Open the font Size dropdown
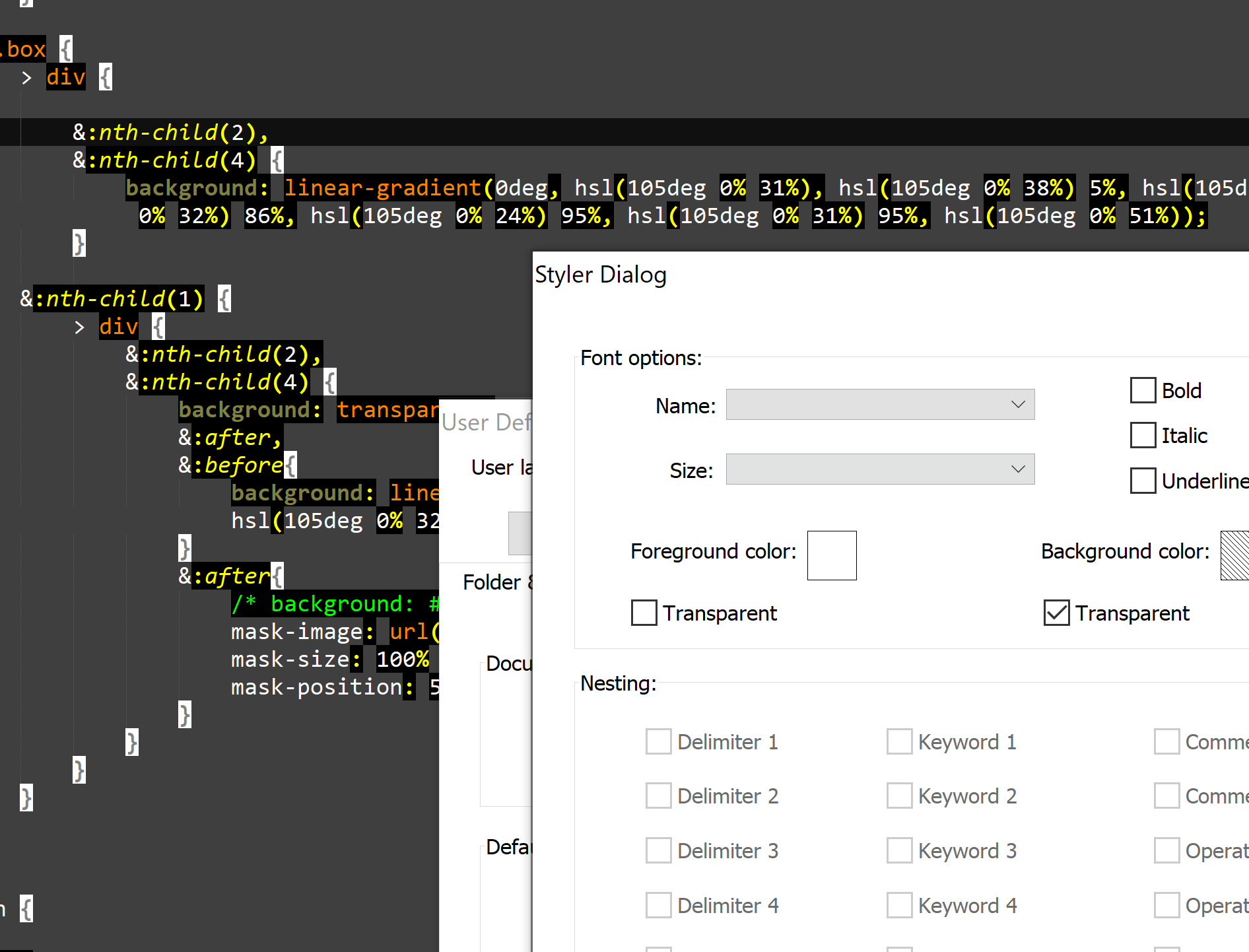 pos(879,469)
